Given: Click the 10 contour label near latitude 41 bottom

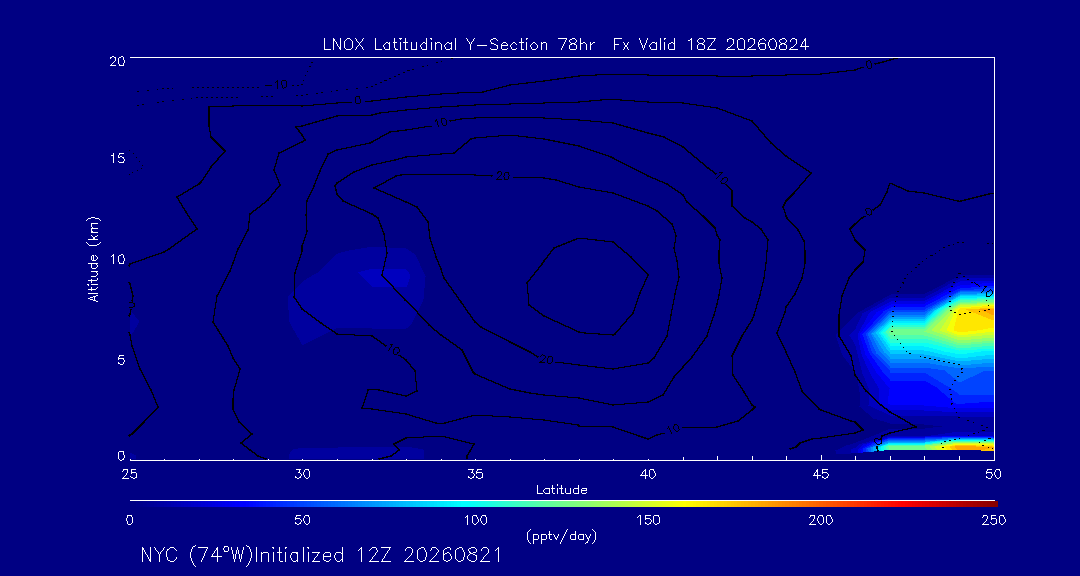Looking at the screenshot, I should tap(672, 429).
